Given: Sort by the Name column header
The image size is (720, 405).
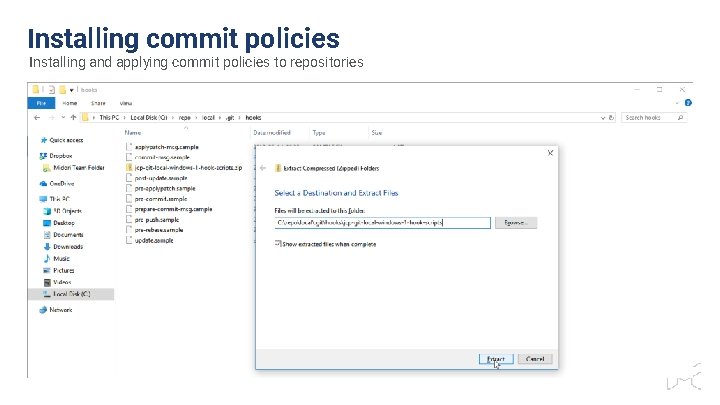Looking at the screenshot, I should coord(133,133).
